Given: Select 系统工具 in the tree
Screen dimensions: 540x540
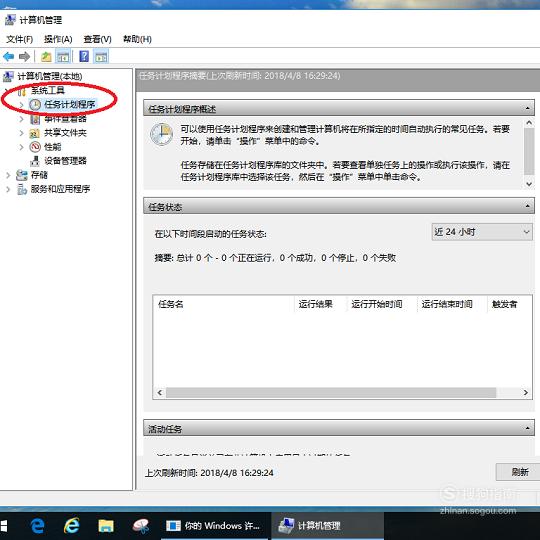Looking at the screenshot, I should click(x=48, y=91).
